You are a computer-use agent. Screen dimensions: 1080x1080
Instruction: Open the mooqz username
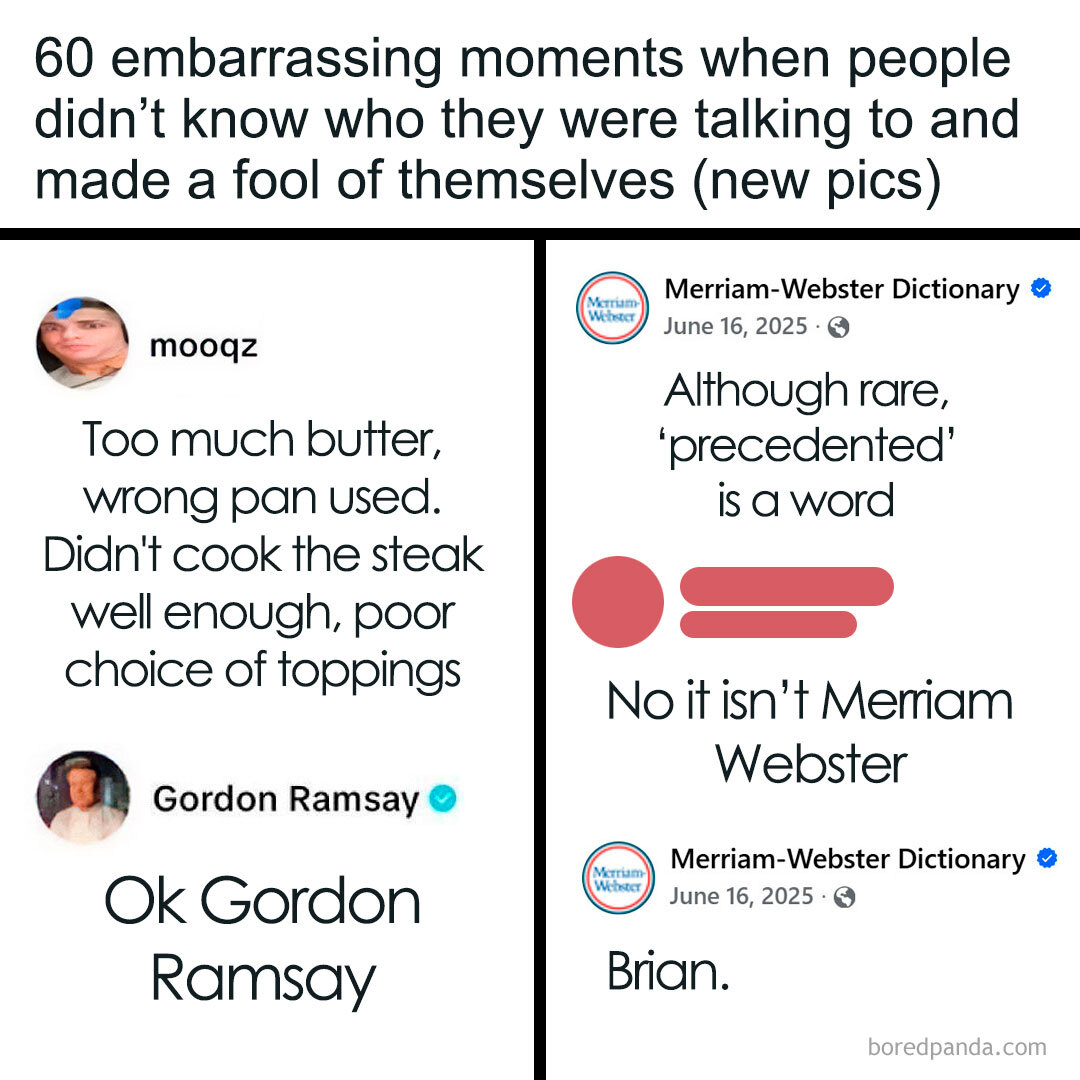pyautogui.click(x=203, y=346)
